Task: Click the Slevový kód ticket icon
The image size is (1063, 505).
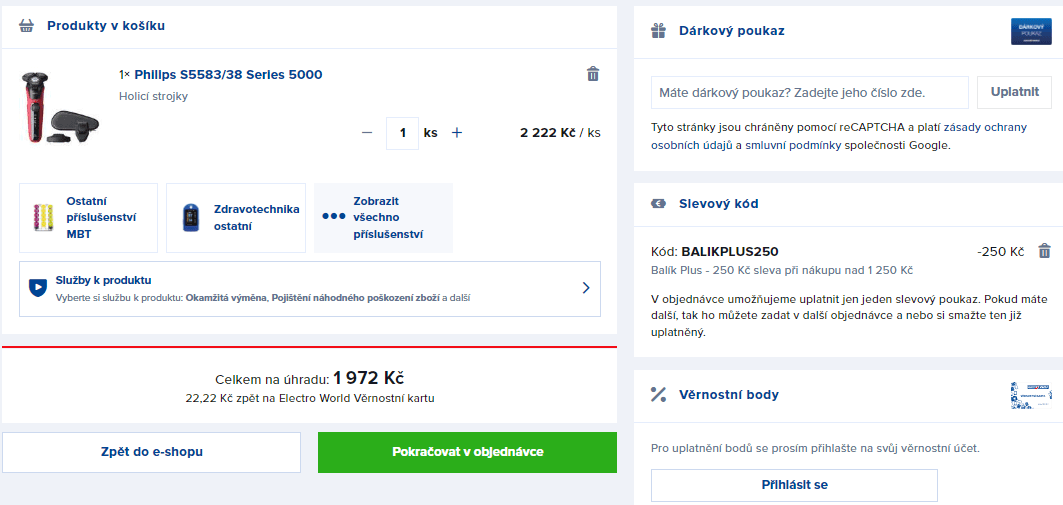Action: coord(658,203)
